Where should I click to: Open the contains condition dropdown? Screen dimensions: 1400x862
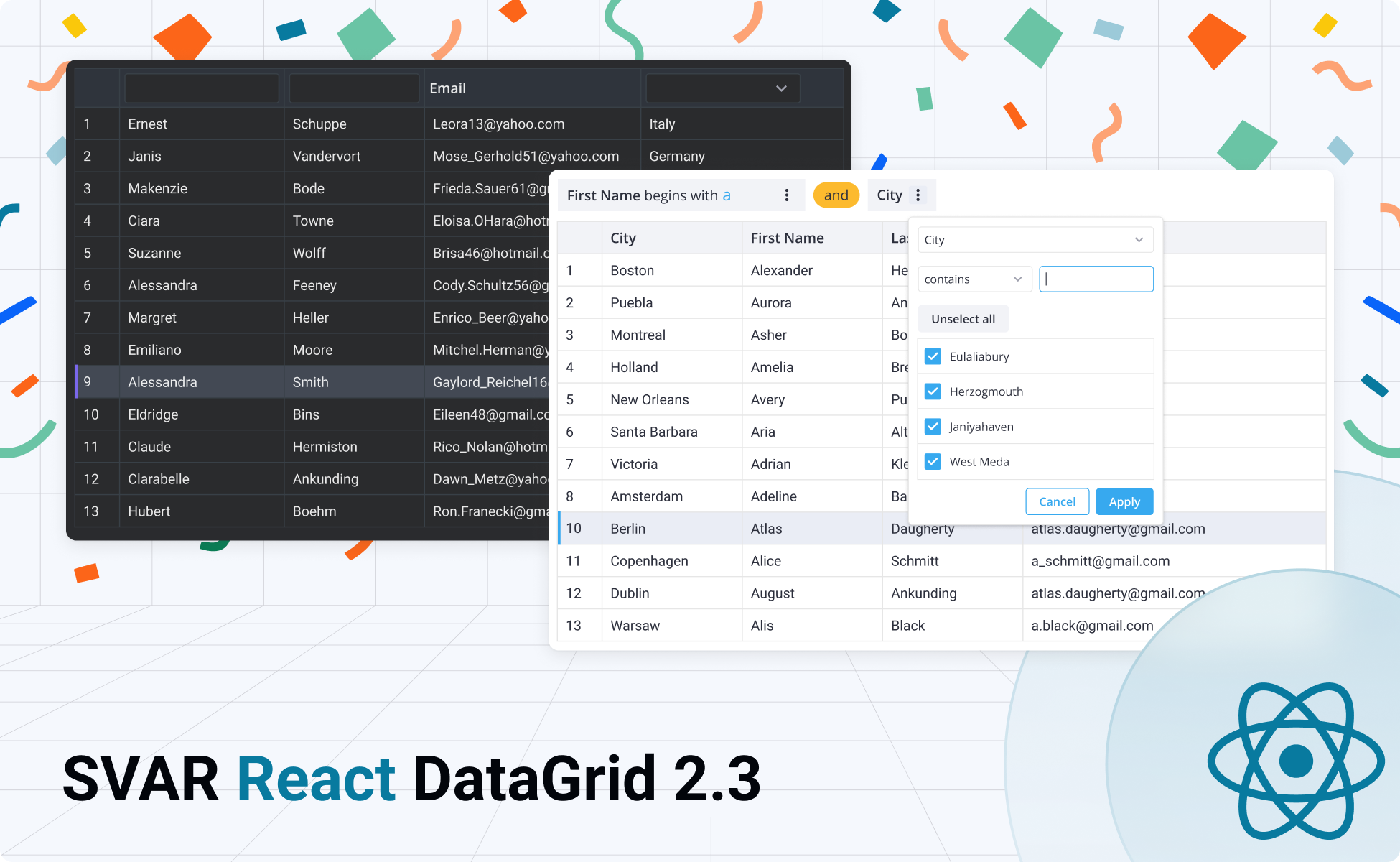tap(974, 279)
